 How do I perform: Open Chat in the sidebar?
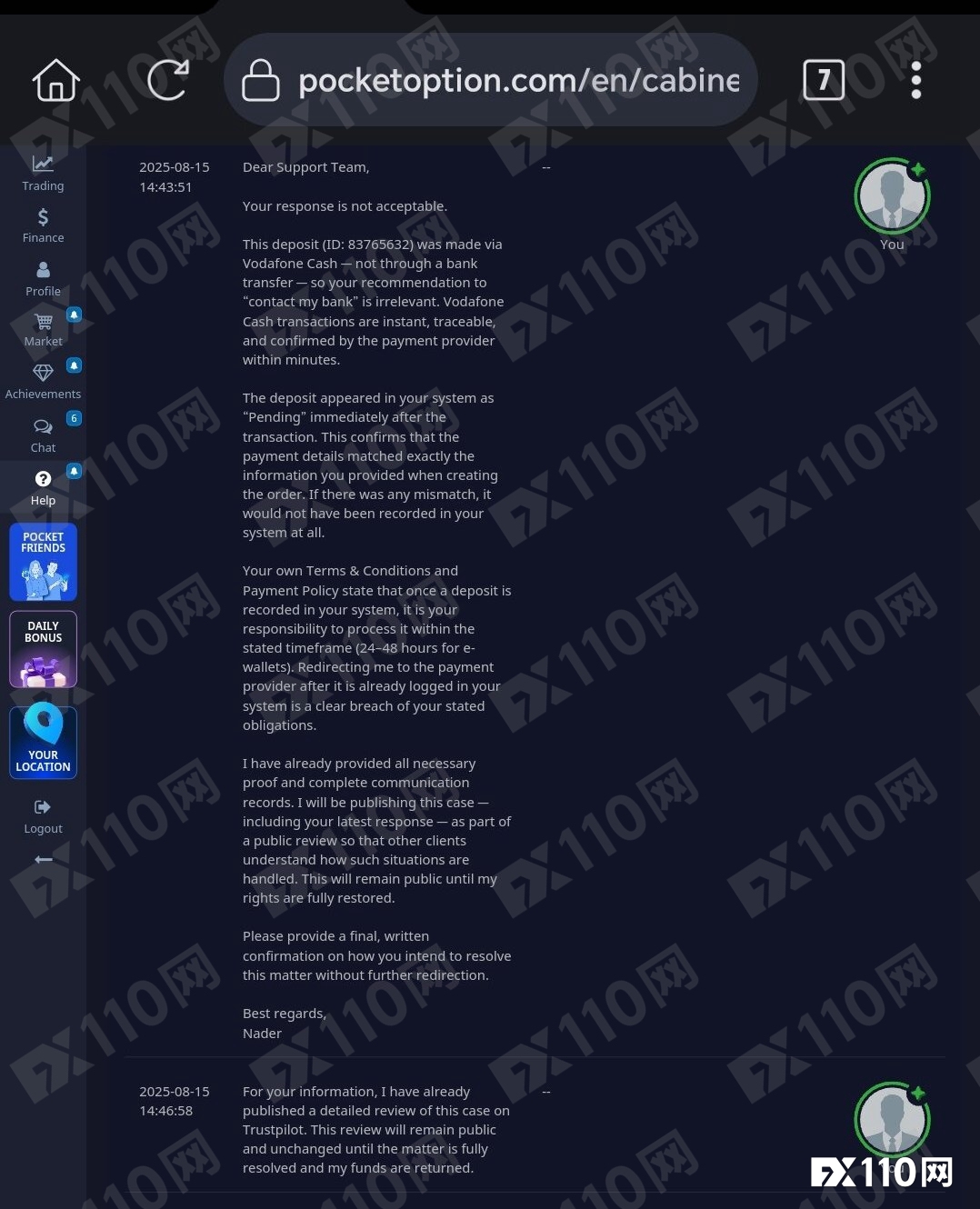[x=43, y=436]
